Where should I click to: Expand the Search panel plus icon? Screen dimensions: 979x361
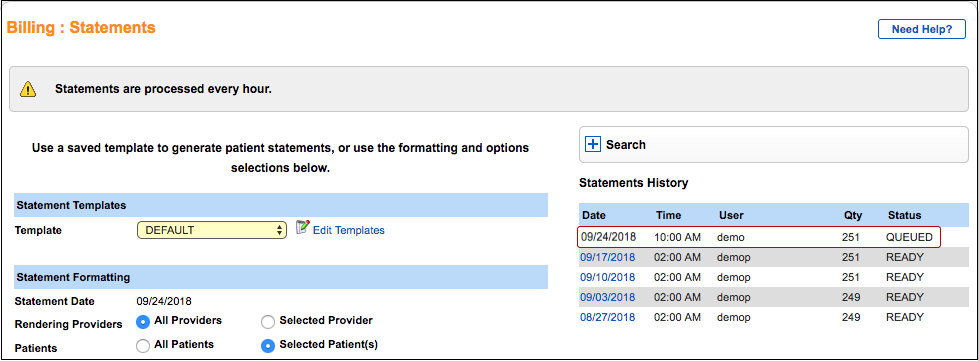(x=592, y=144)
